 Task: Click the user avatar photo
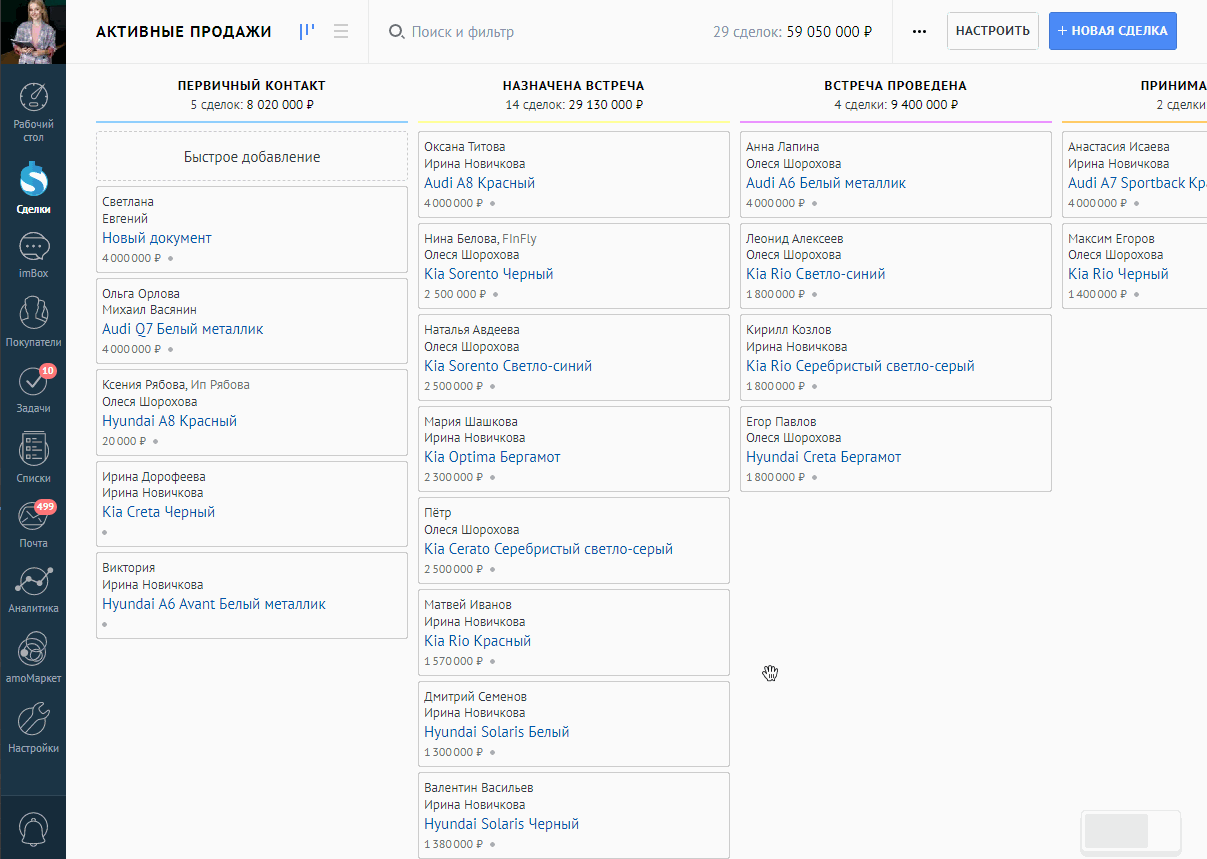point(33,32)
